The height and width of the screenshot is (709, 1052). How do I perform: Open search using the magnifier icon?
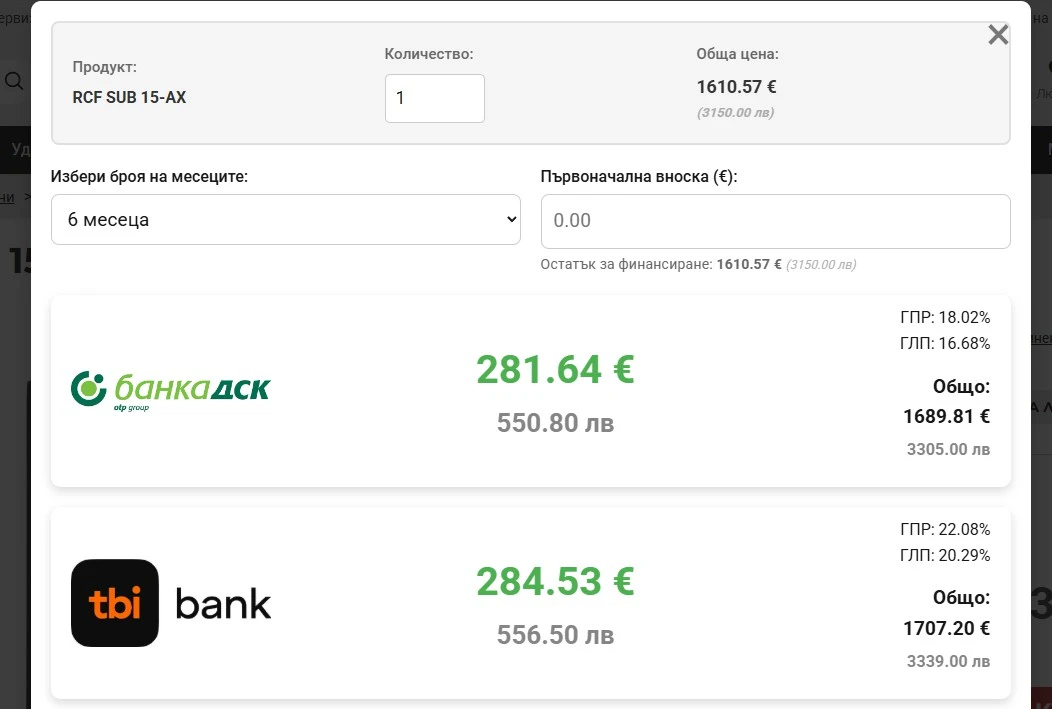click(x=14, y=81)
